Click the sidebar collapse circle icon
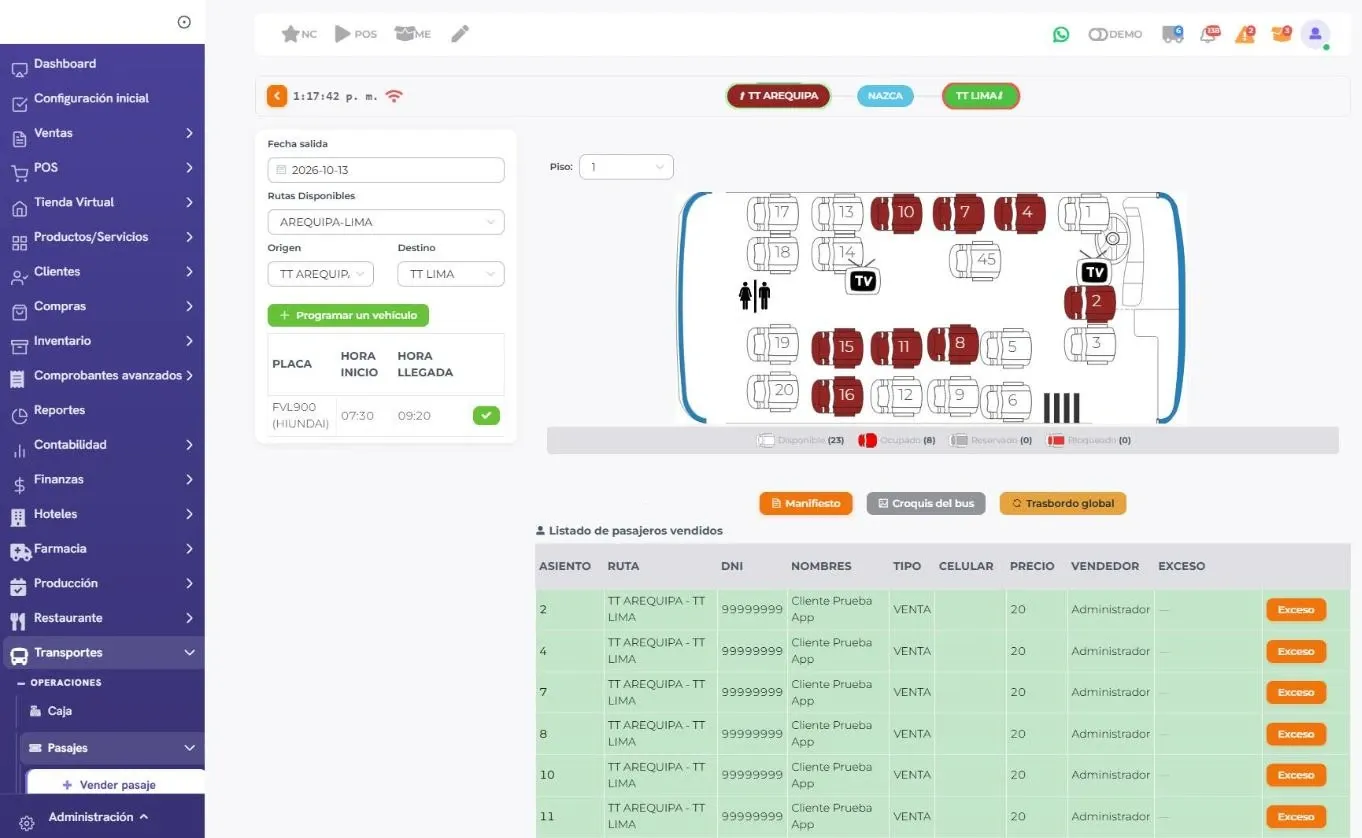 (x=184, y=22)
